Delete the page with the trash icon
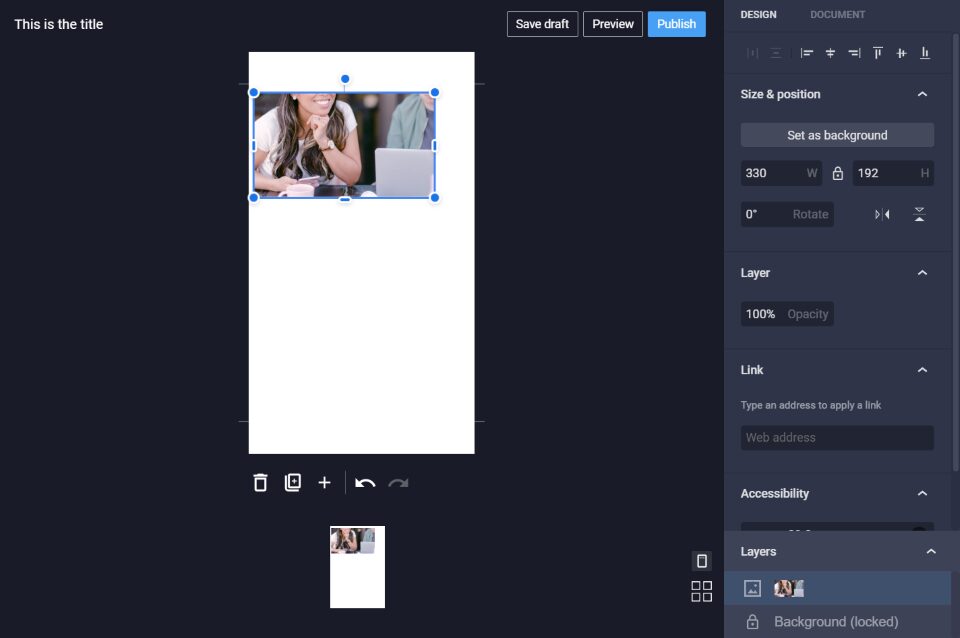This screenshot has width=960, height=638. pyautogui.click(x=260, y=483)
